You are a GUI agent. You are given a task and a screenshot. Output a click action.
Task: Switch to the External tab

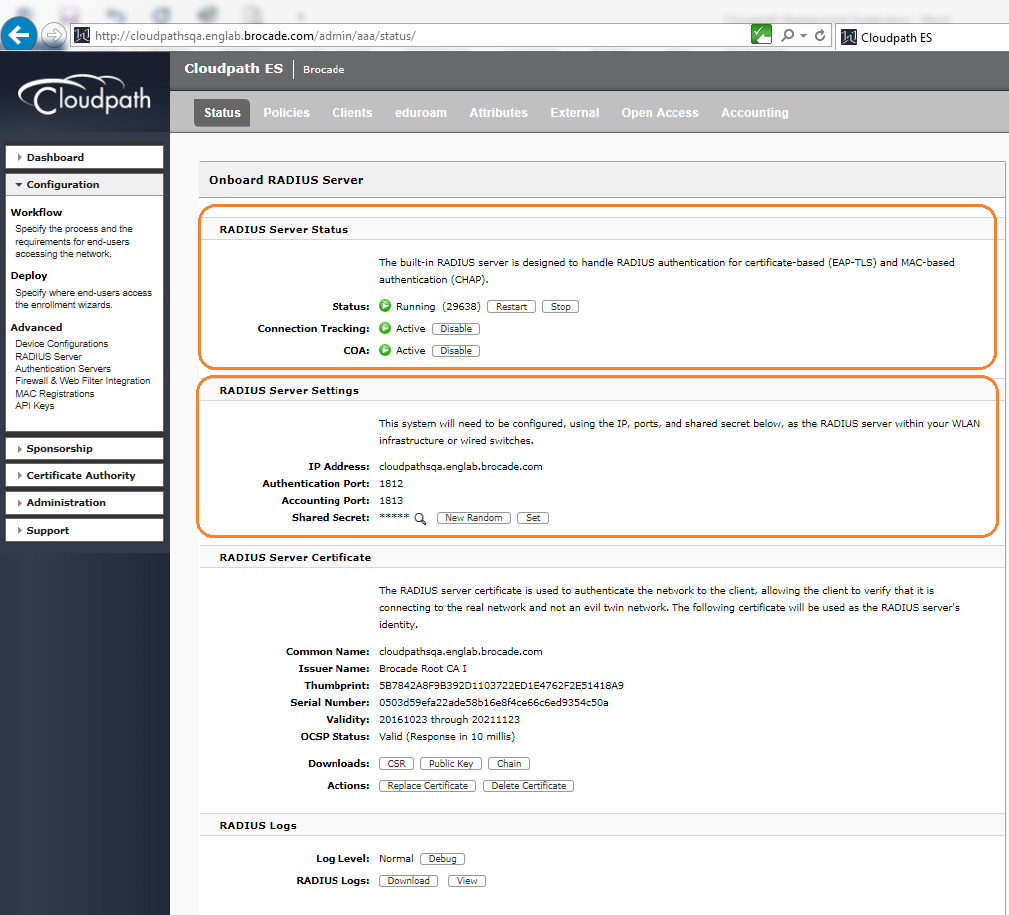tap(575, 113)
